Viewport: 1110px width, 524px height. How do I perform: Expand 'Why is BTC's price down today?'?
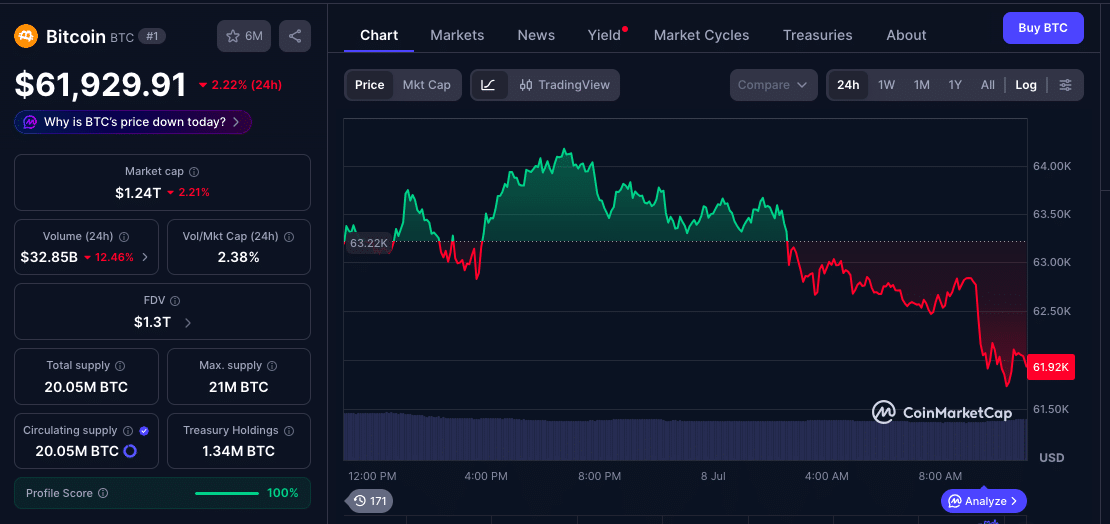coord(132,122)
